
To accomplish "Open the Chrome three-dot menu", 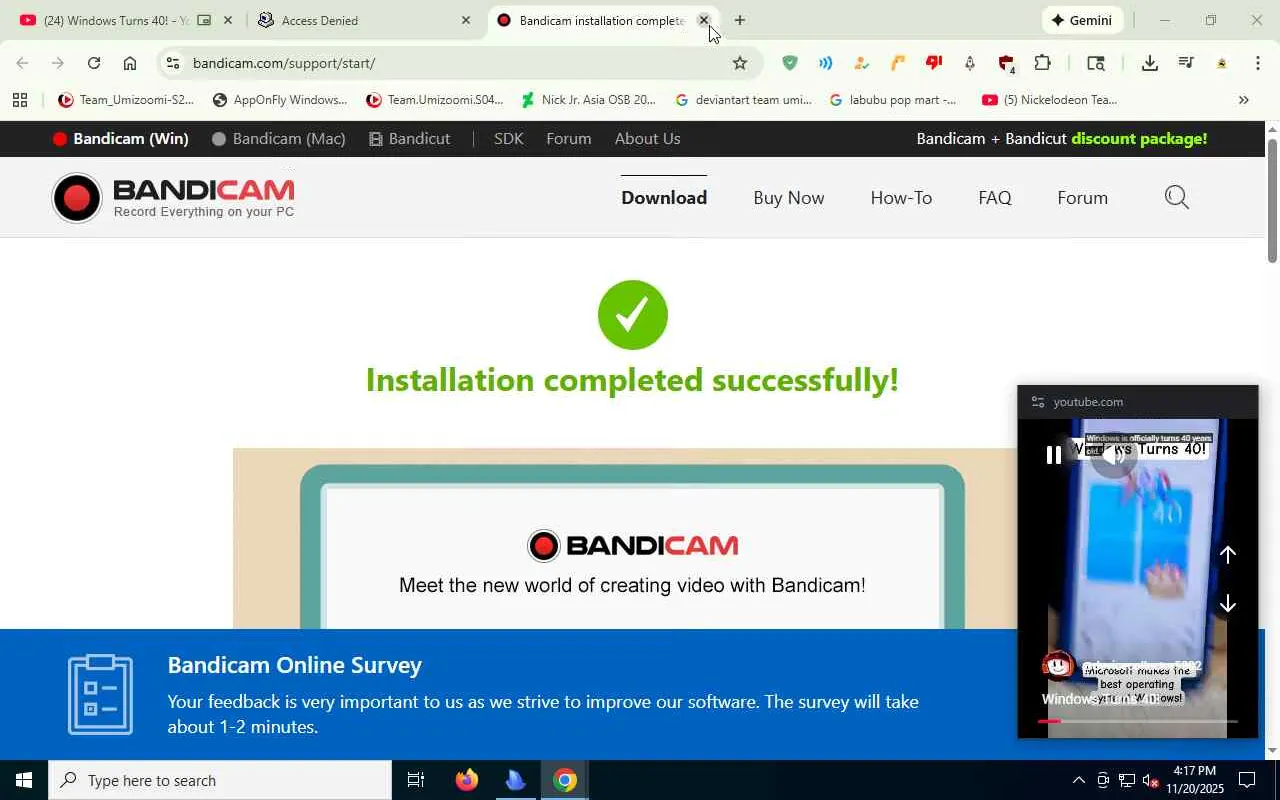I will point(1258,63).
